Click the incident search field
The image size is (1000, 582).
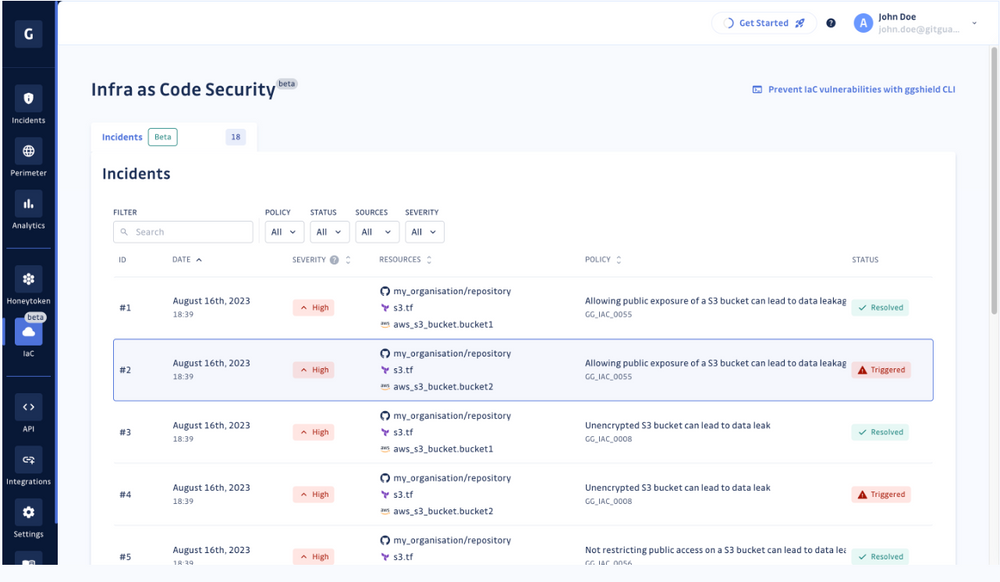(x=183, y=231)
